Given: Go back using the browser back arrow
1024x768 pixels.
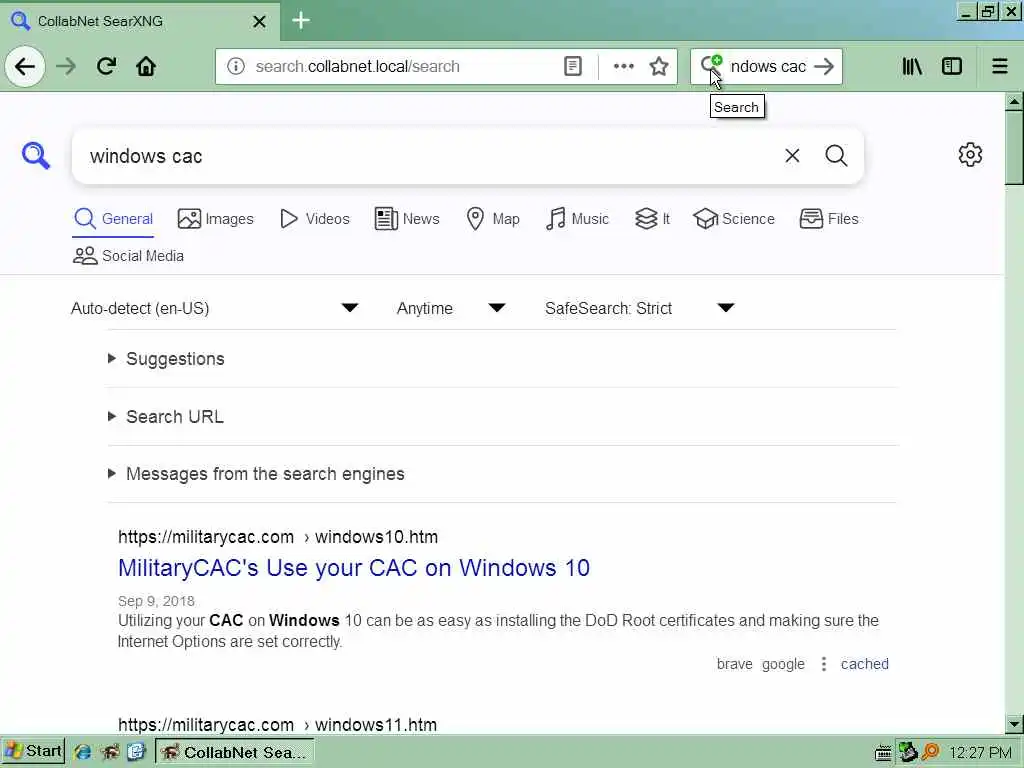Looking at the screenshot, I should (x=25, y=67).
